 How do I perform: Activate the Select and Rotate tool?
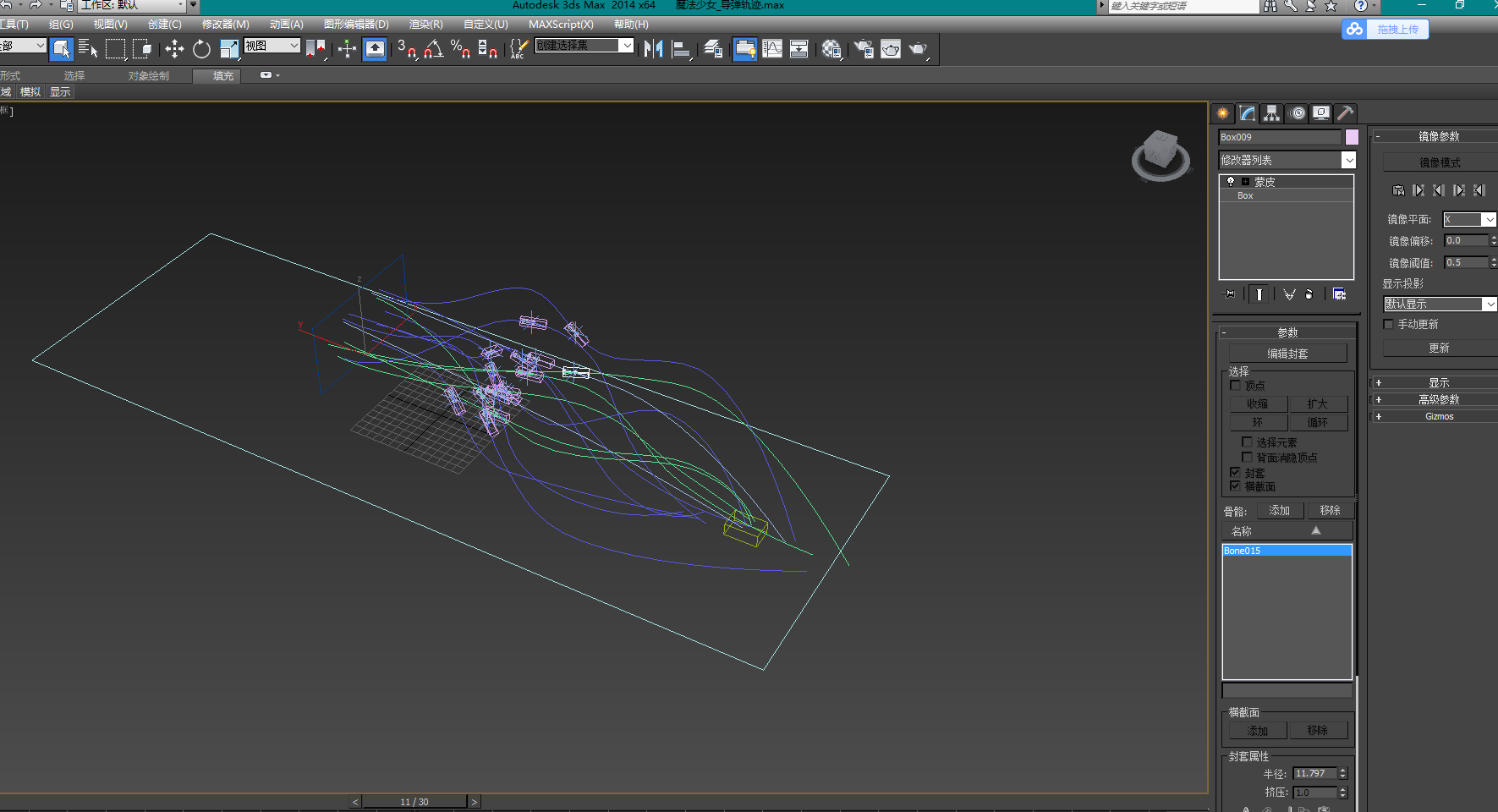coord(201,49)
